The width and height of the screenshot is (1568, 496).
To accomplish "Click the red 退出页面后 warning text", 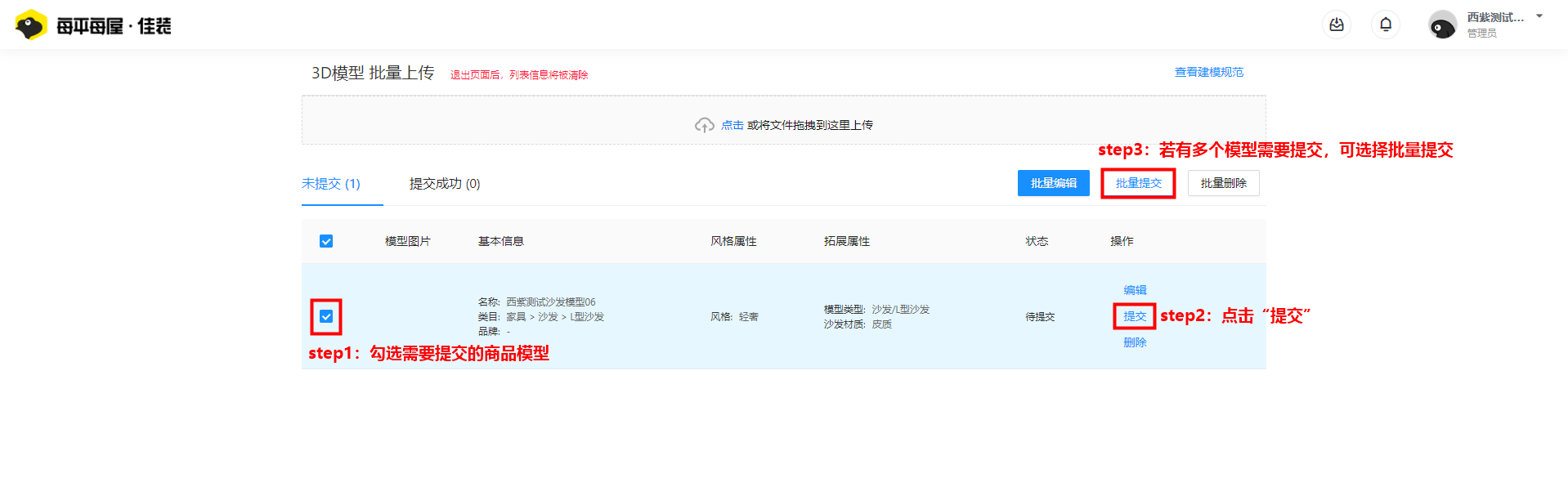I will pyautogui.click(x=519, y=74).
